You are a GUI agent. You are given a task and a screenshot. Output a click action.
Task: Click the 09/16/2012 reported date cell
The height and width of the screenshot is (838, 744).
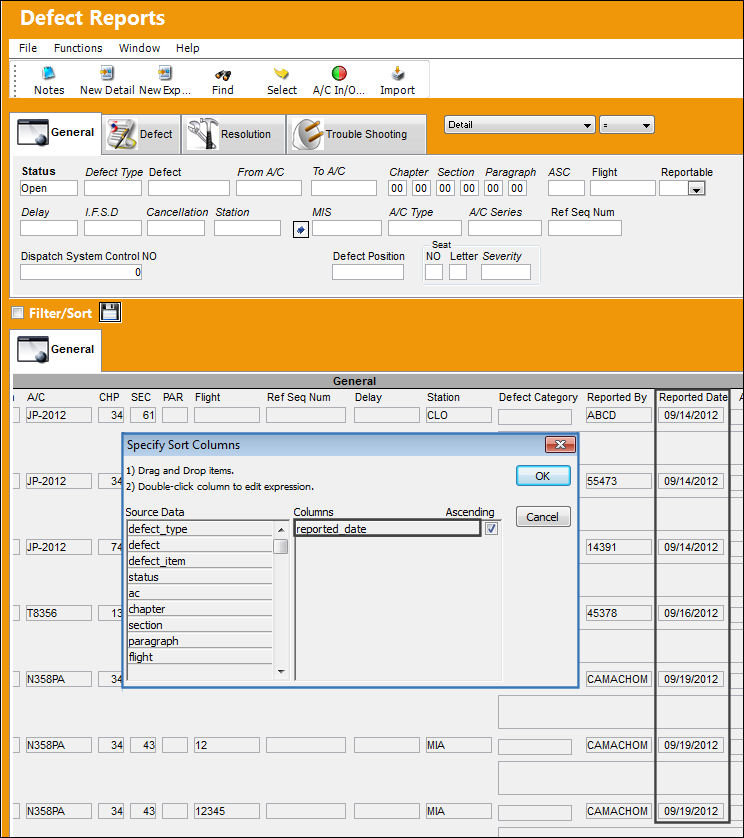pyautogui.click(x=691, y=613)
